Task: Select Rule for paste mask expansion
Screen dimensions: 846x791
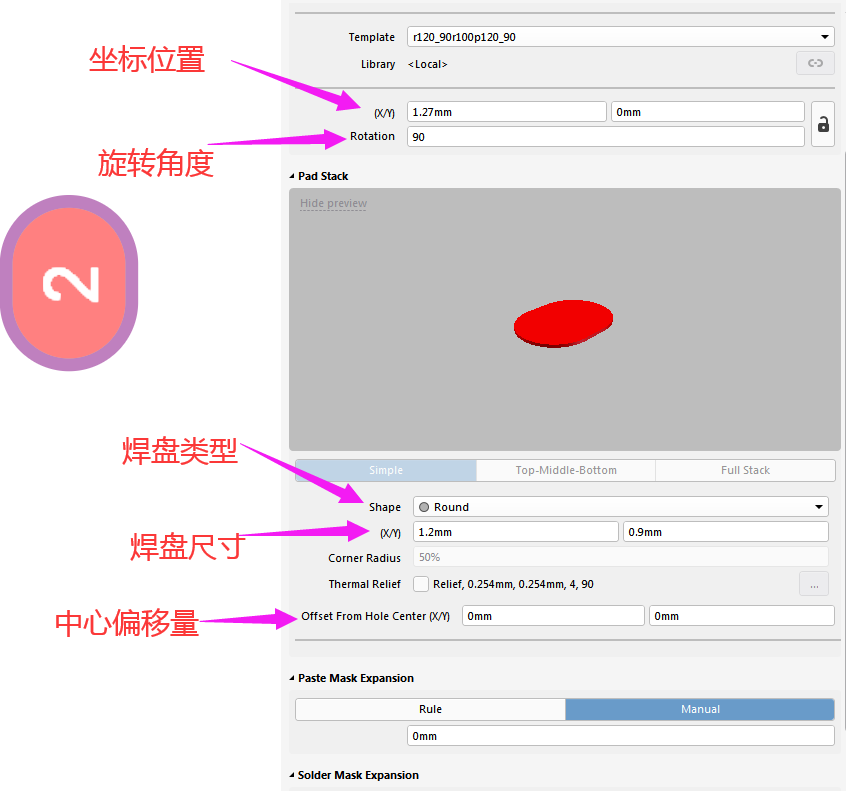Action: pyautogui.click(x=430, y=709)
